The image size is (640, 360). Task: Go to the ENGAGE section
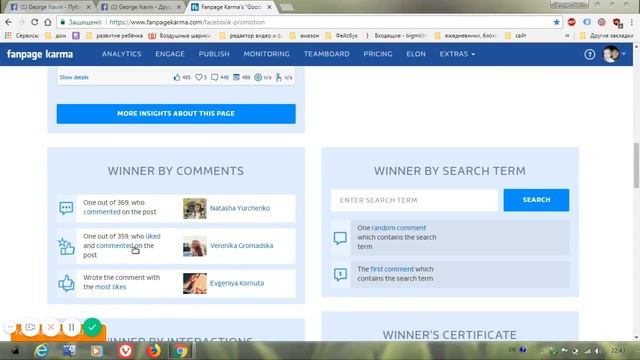[x=170, y=54]
